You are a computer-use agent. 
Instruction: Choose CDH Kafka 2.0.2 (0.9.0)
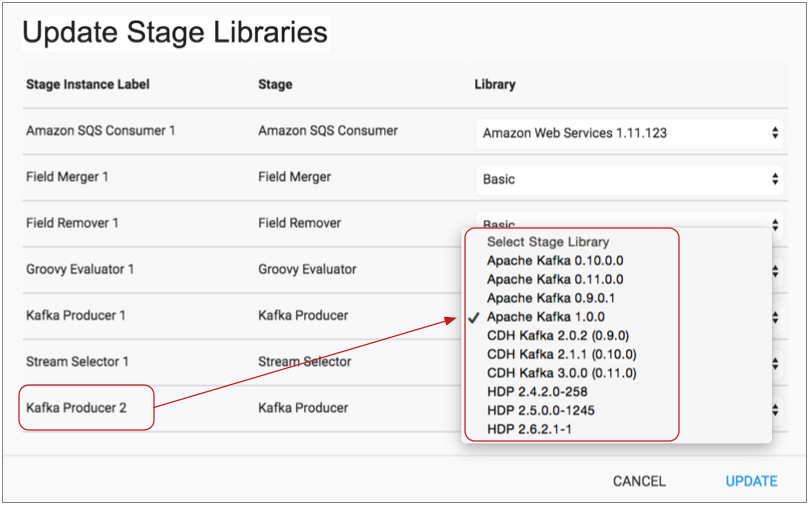coord(557,335)
